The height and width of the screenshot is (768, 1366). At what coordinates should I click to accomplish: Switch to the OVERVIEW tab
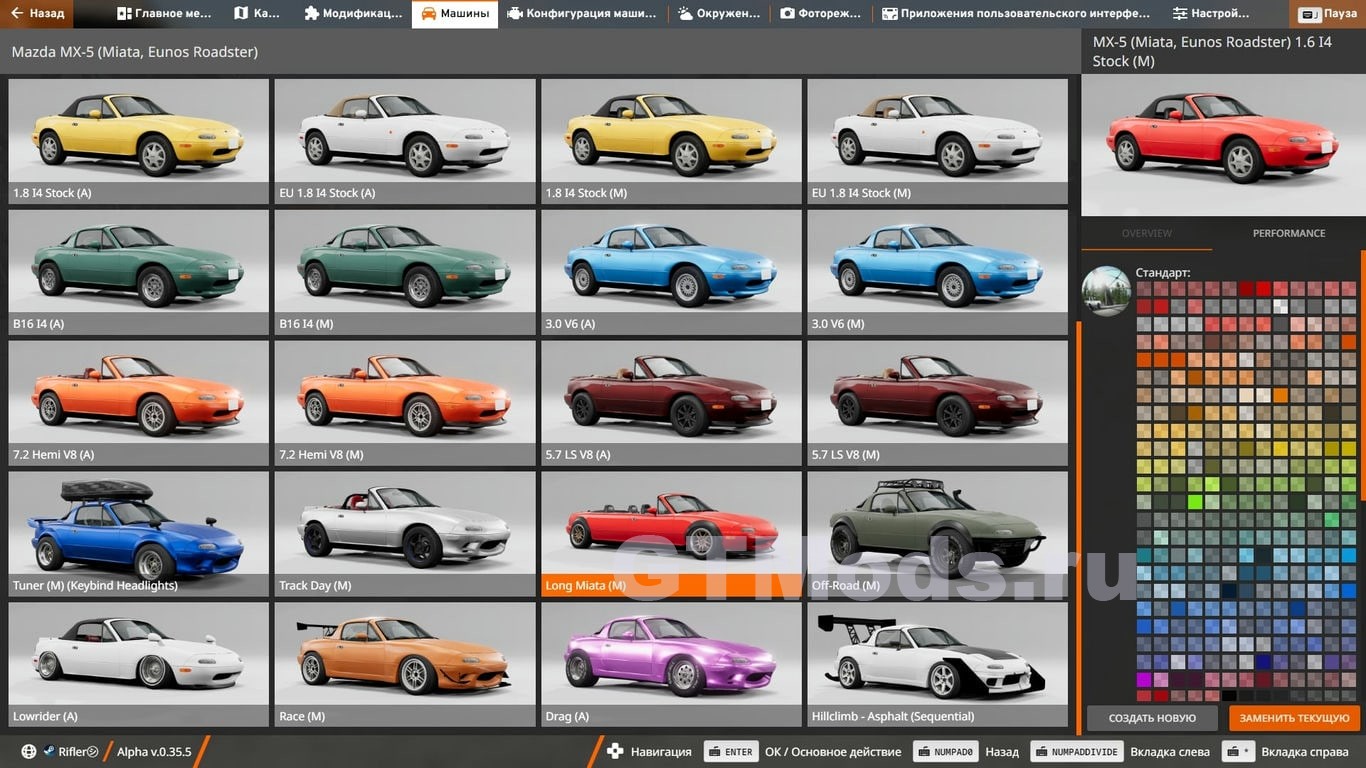pos(1146,233)
